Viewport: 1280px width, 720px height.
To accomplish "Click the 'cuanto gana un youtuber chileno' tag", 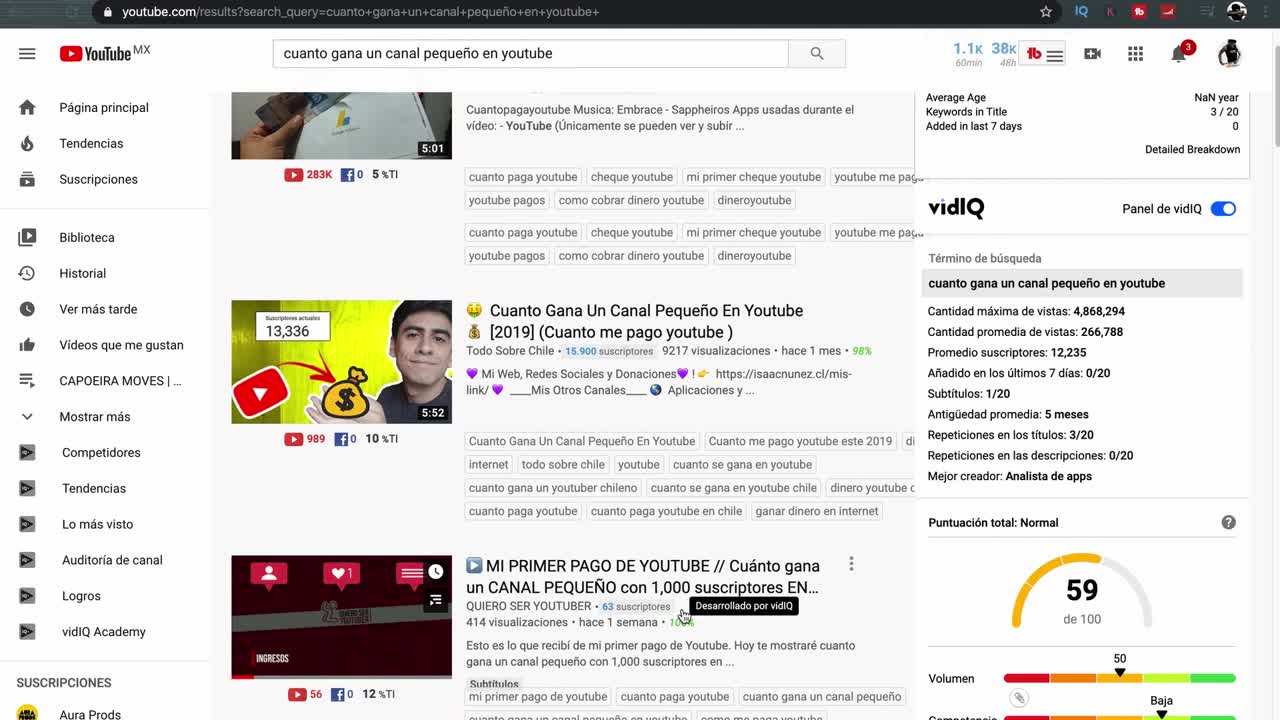I will coord(553,488).
